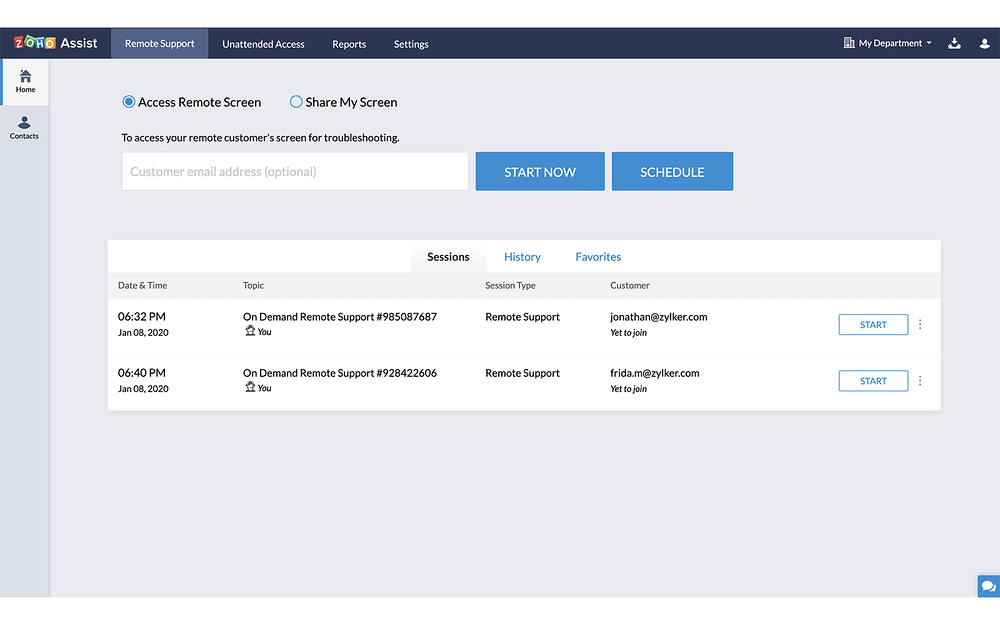
Task: Click Yet to join under jonathan@zylker.com
Action: click(x=628, y=332)
